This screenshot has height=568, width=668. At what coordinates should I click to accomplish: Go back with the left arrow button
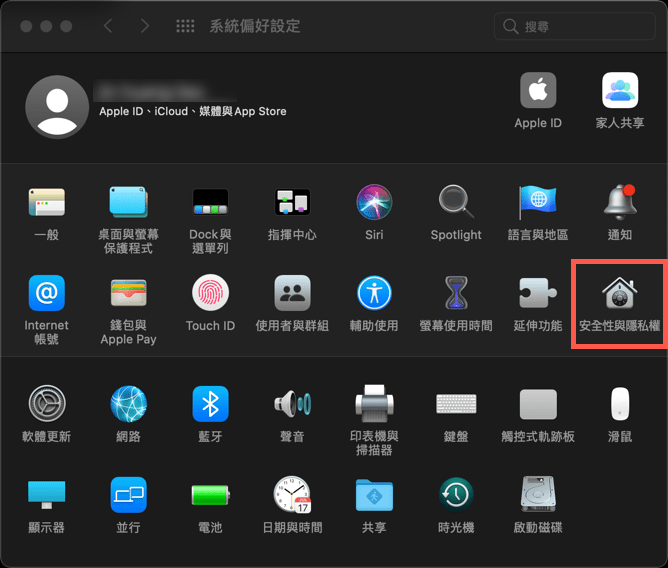(108, 26)
